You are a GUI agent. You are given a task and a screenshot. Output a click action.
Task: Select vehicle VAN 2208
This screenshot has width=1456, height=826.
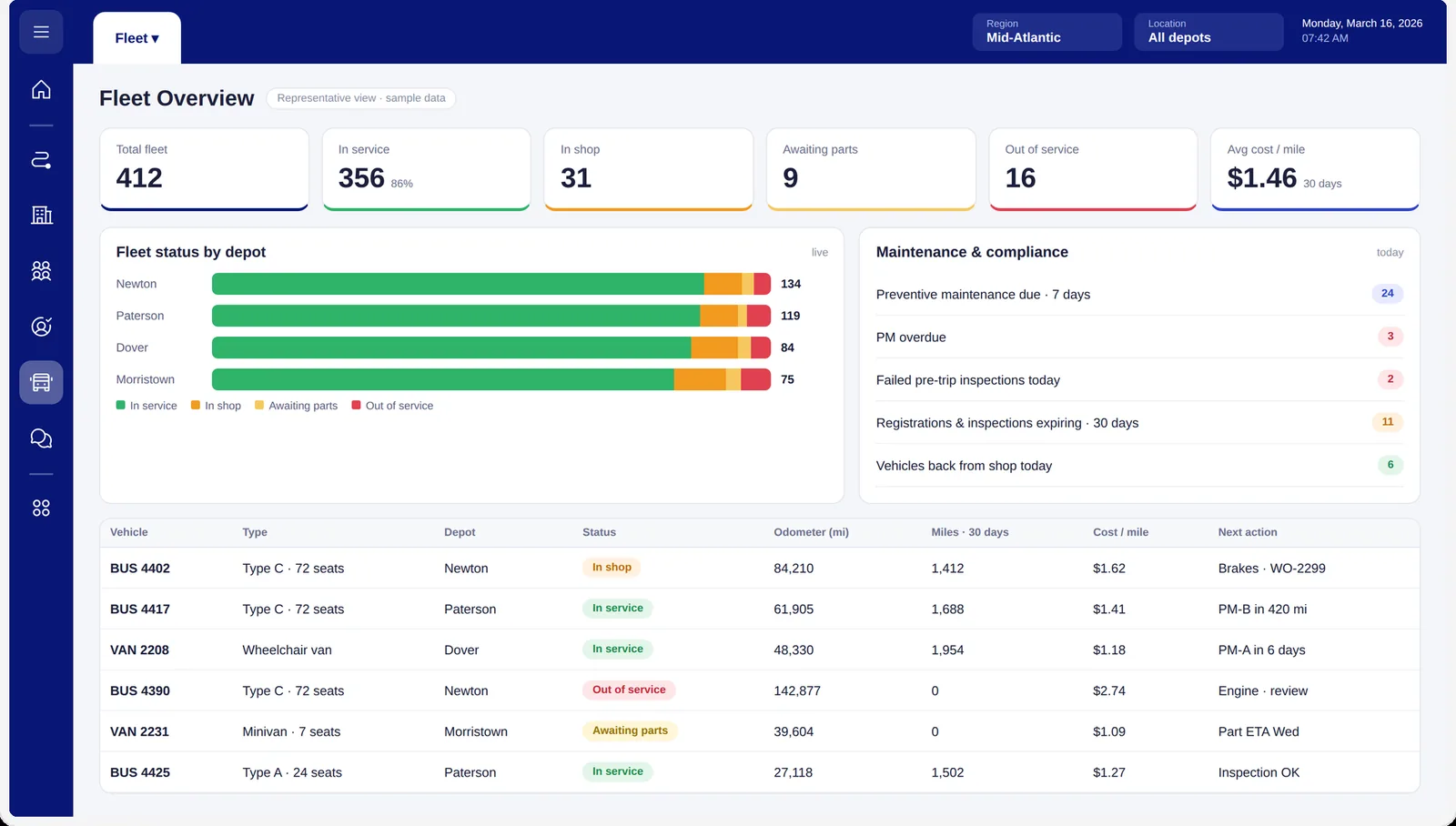pyautogui.click(x=139, y=650)
